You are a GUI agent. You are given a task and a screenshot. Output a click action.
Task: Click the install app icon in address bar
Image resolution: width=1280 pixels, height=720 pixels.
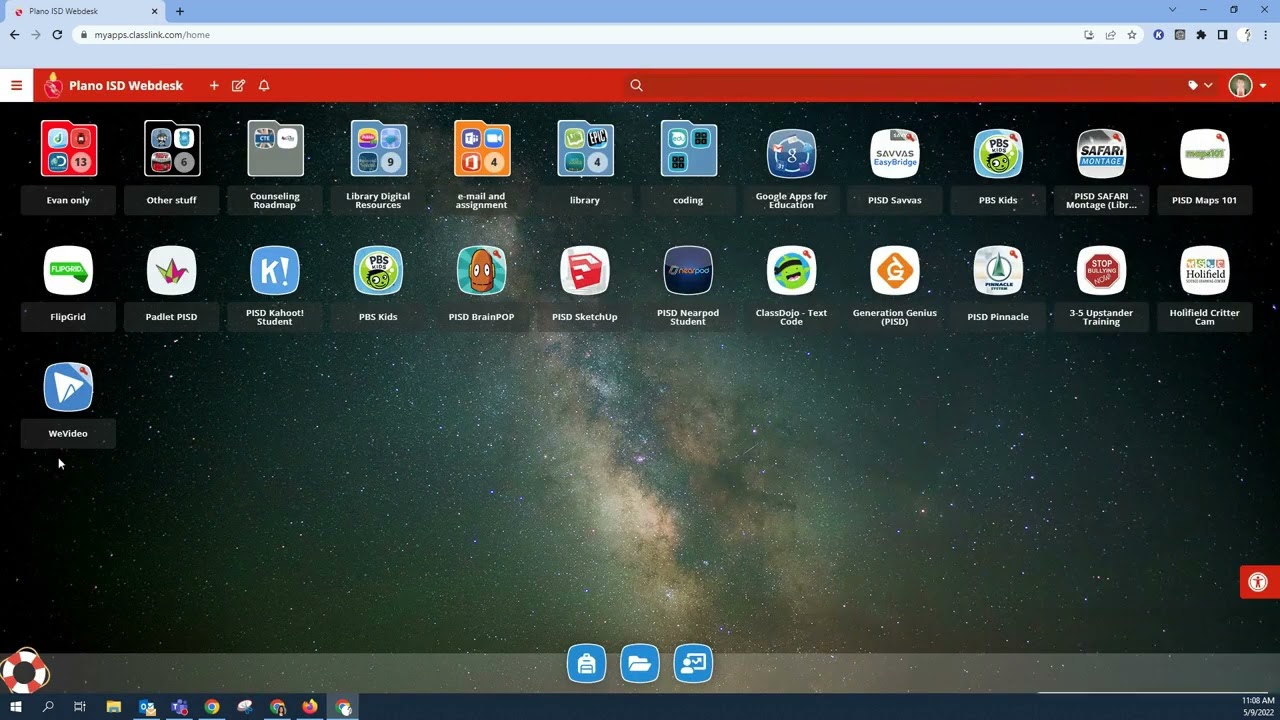click(x=1089, y=35)
